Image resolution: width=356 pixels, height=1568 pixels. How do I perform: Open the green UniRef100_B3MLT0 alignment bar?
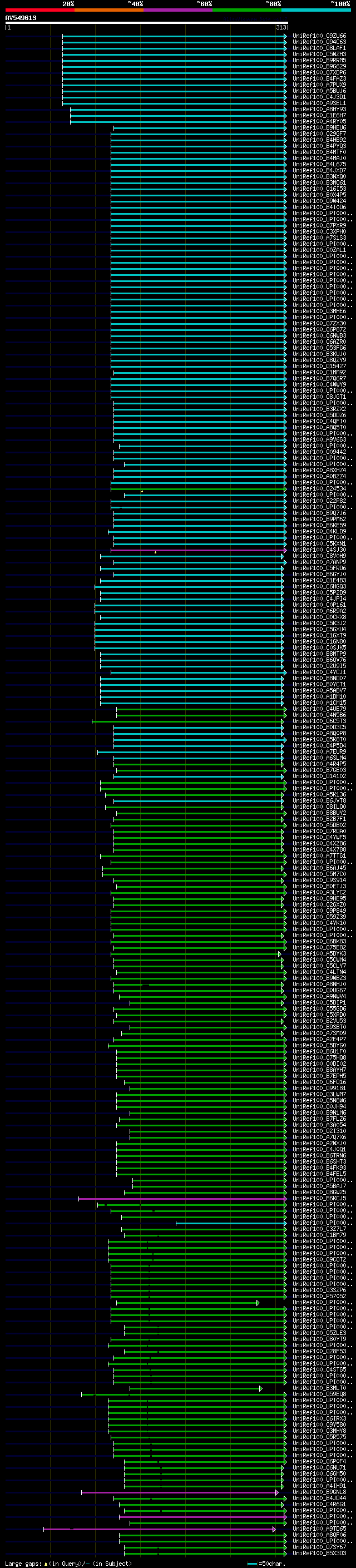[x=196, y=1388]
